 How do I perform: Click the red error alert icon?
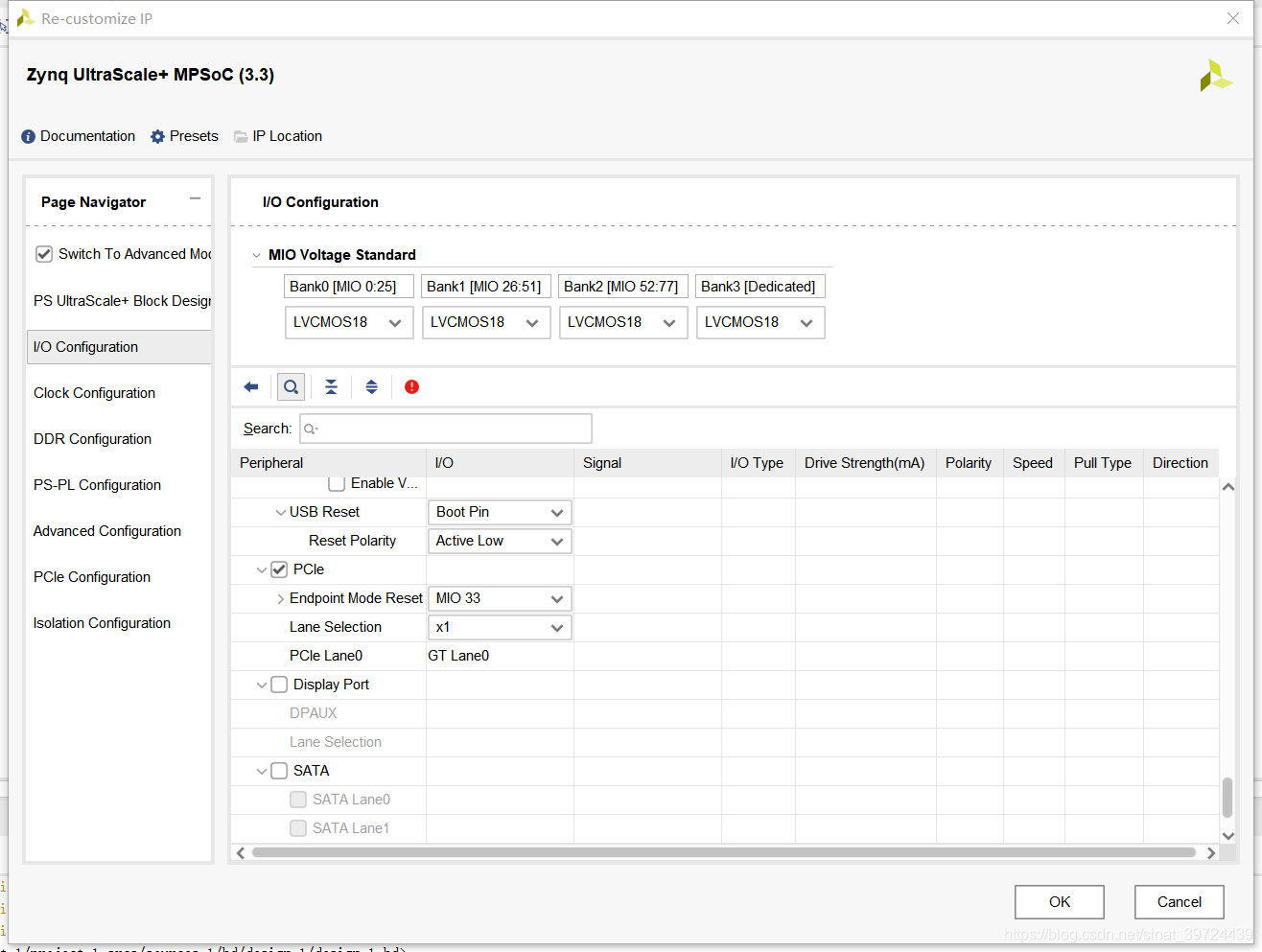point(411,387)
